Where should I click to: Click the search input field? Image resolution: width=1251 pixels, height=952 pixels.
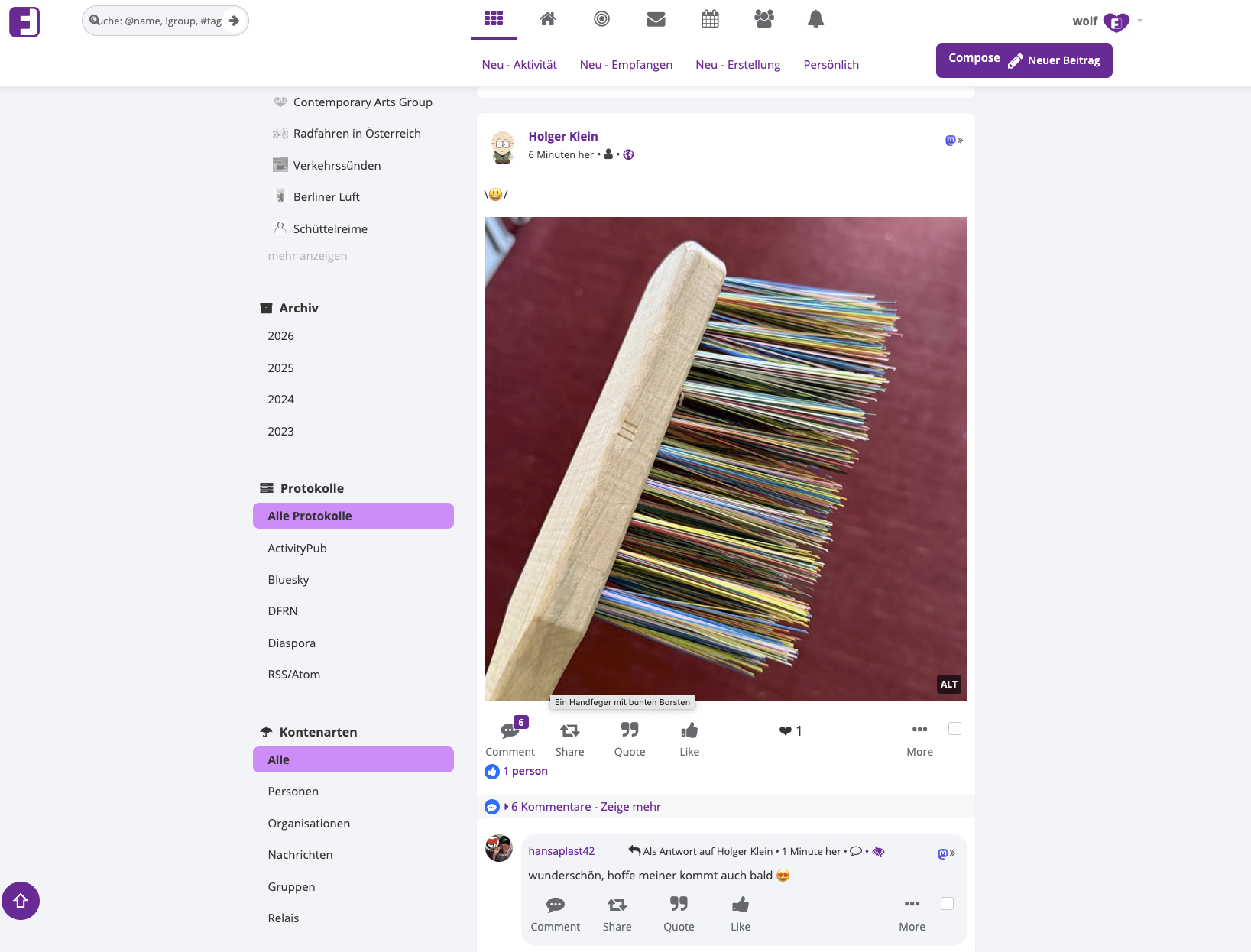(x=160, y=21)
